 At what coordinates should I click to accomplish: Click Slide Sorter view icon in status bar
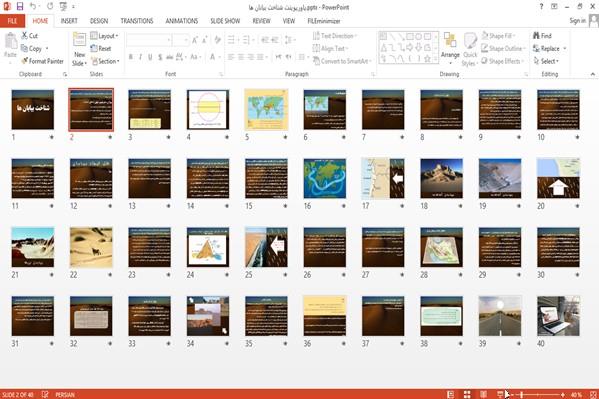coord(467,394)
